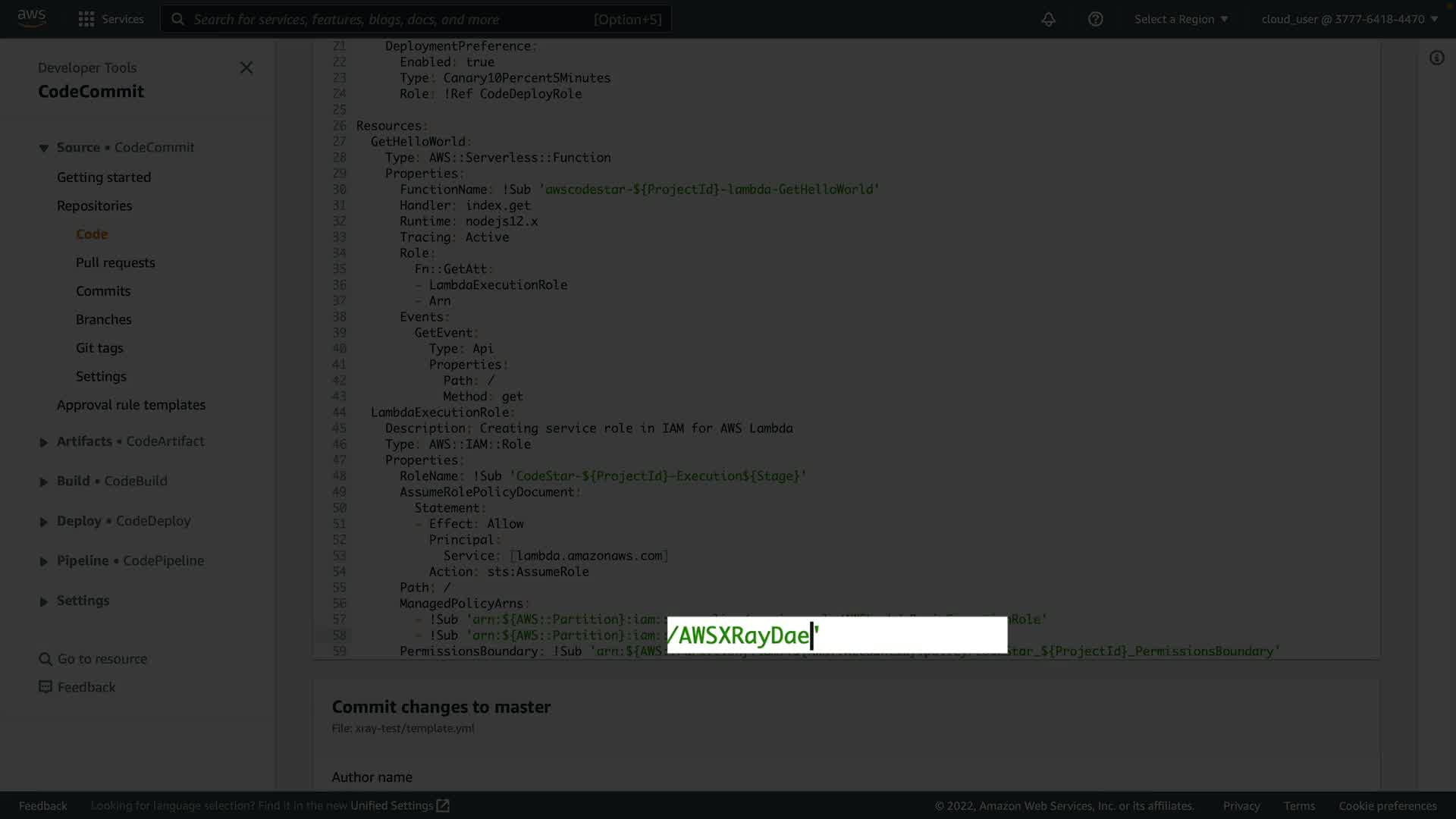Click the Go to resource search icon

click(45, 659)
